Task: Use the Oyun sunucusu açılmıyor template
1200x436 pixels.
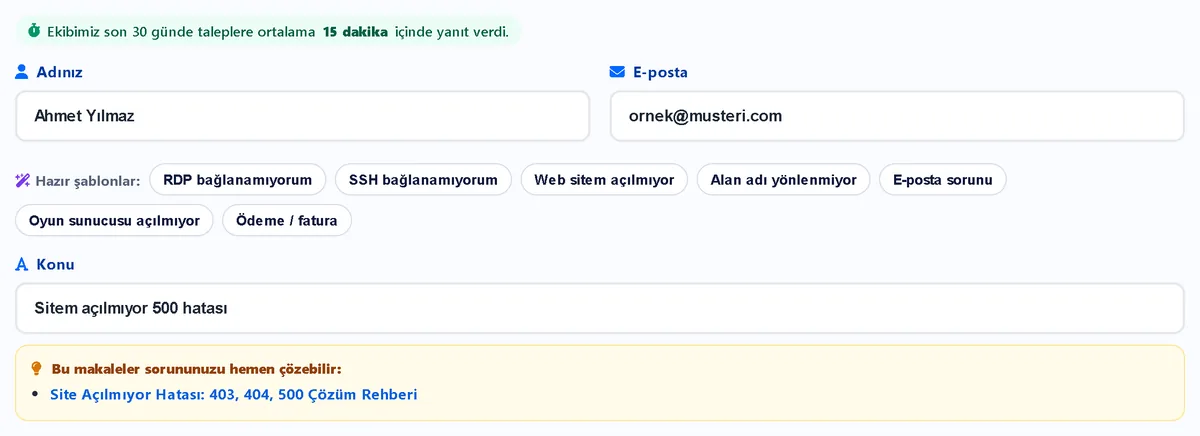Action: (114, 220)
